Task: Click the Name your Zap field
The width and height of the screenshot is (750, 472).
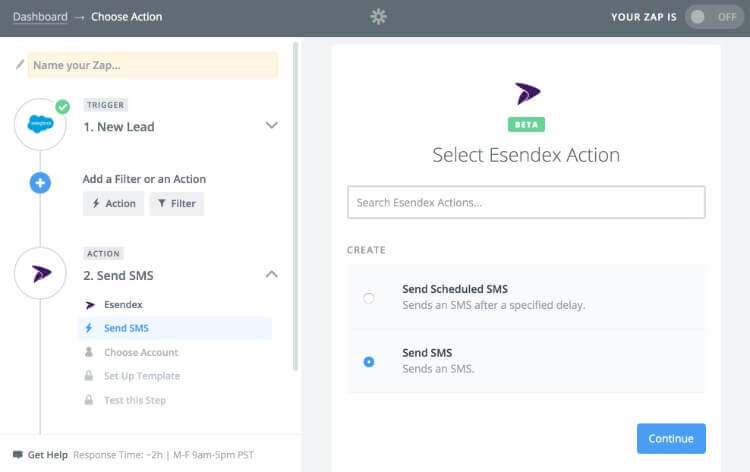Action: coord(153,65)
